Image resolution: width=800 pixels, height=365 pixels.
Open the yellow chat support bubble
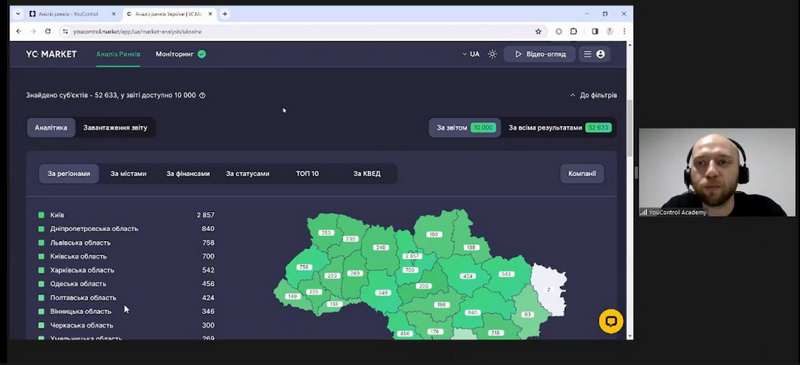(611, 321)
